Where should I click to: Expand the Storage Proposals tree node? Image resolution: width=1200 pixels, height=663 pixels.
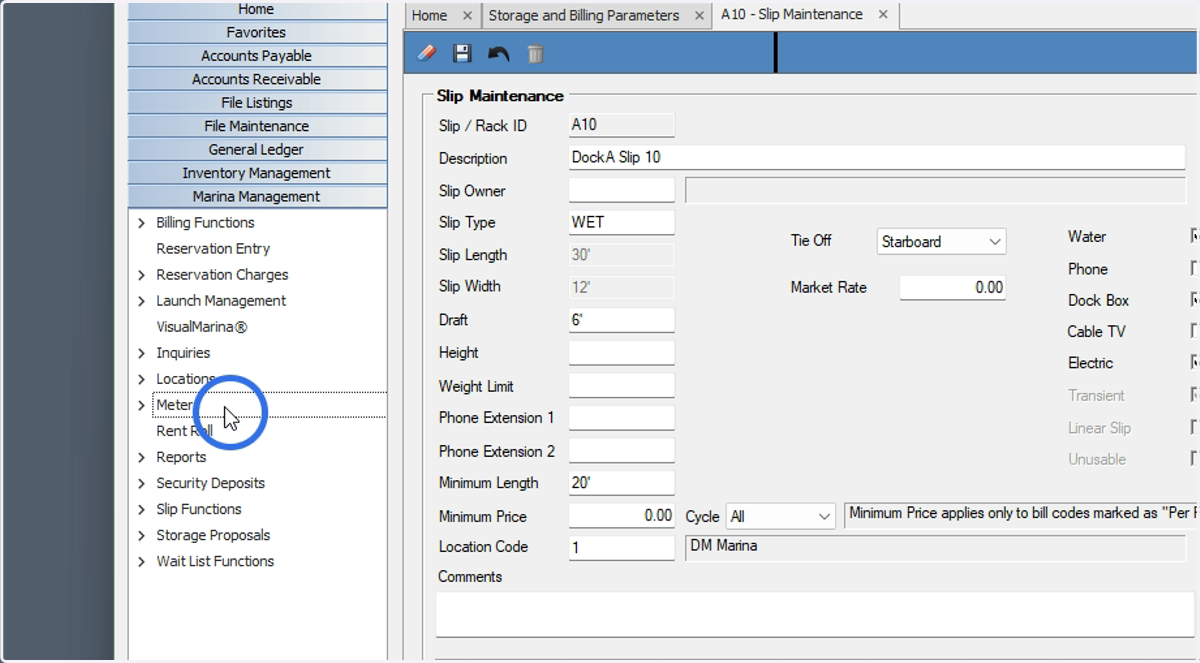141,535
